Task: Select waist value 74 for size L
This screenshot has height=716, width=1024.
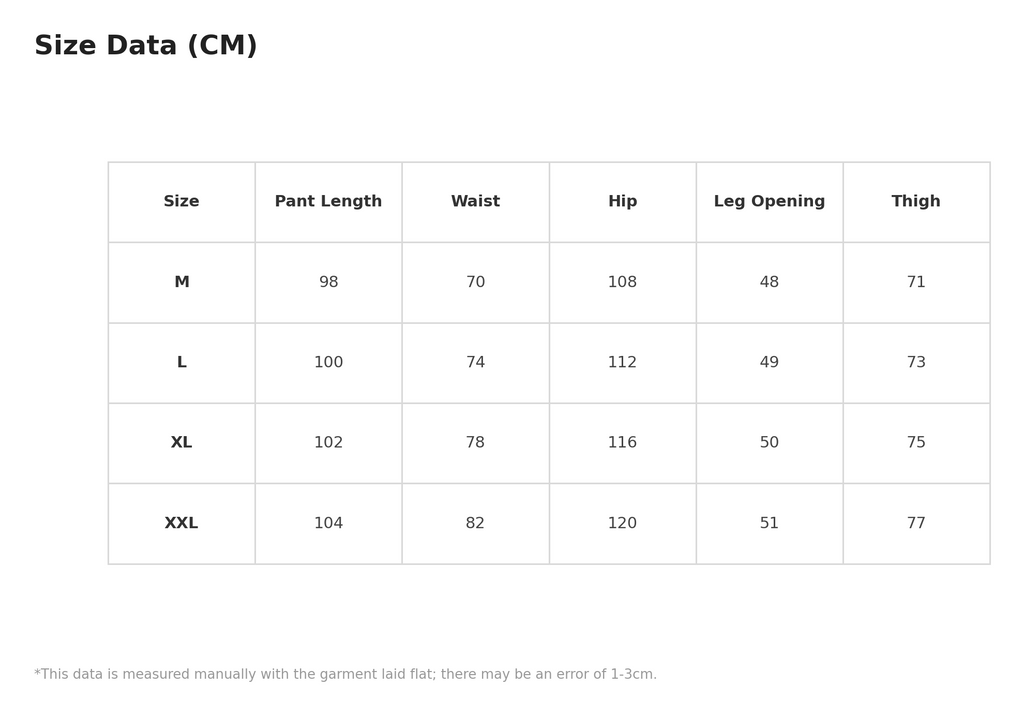Action: point(475,362)
